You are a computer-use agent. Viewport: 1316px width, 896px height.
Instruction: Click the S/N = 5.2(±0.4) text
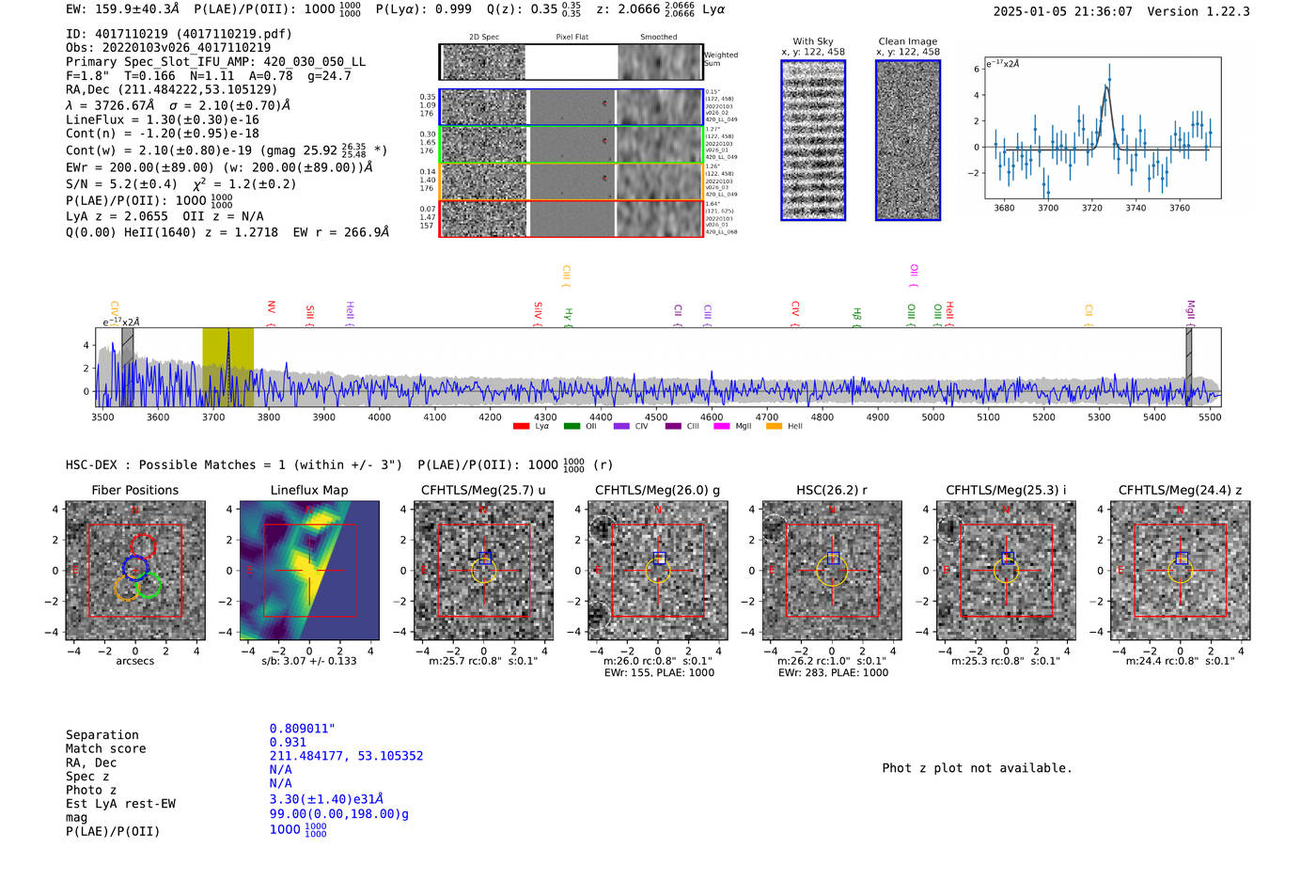pyautogui.click(x=121, y=183)
